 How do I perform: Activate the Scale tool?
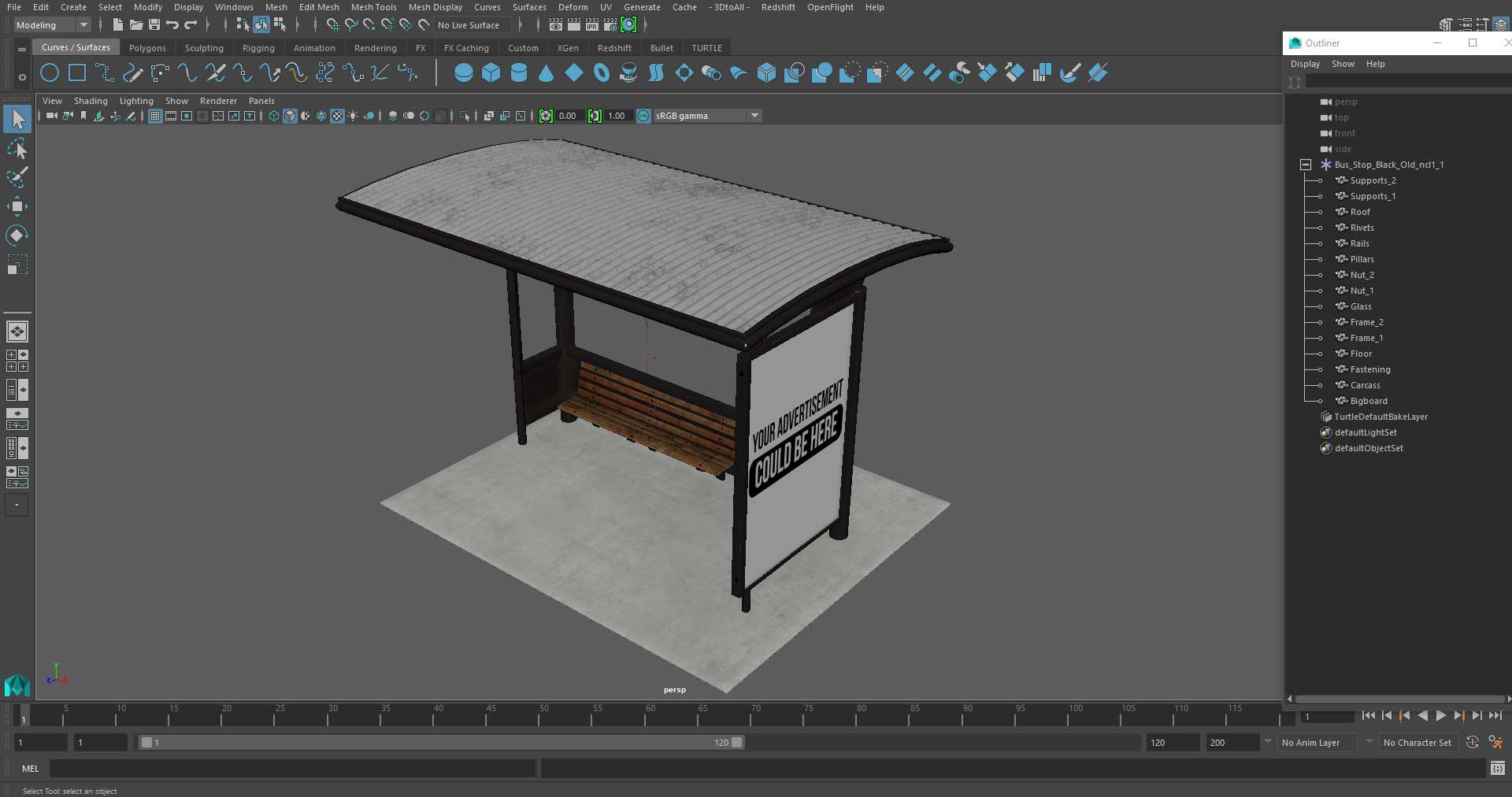tap(17, 265)
